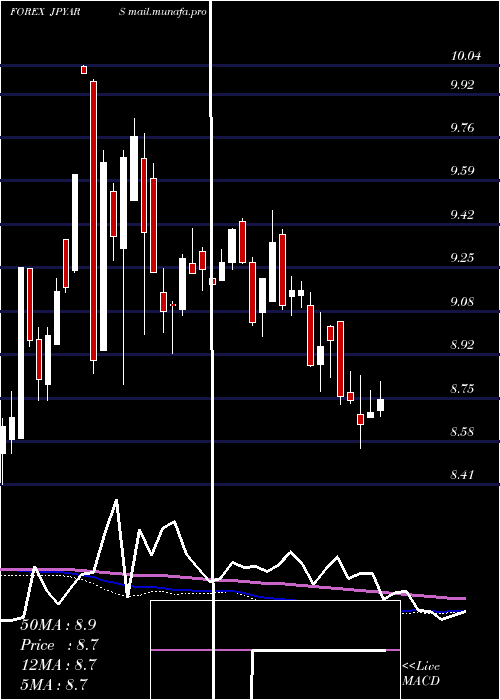This screenshot has width=500, height=700.
Task: Click the 9.08 price axis label
Action: 462,302
